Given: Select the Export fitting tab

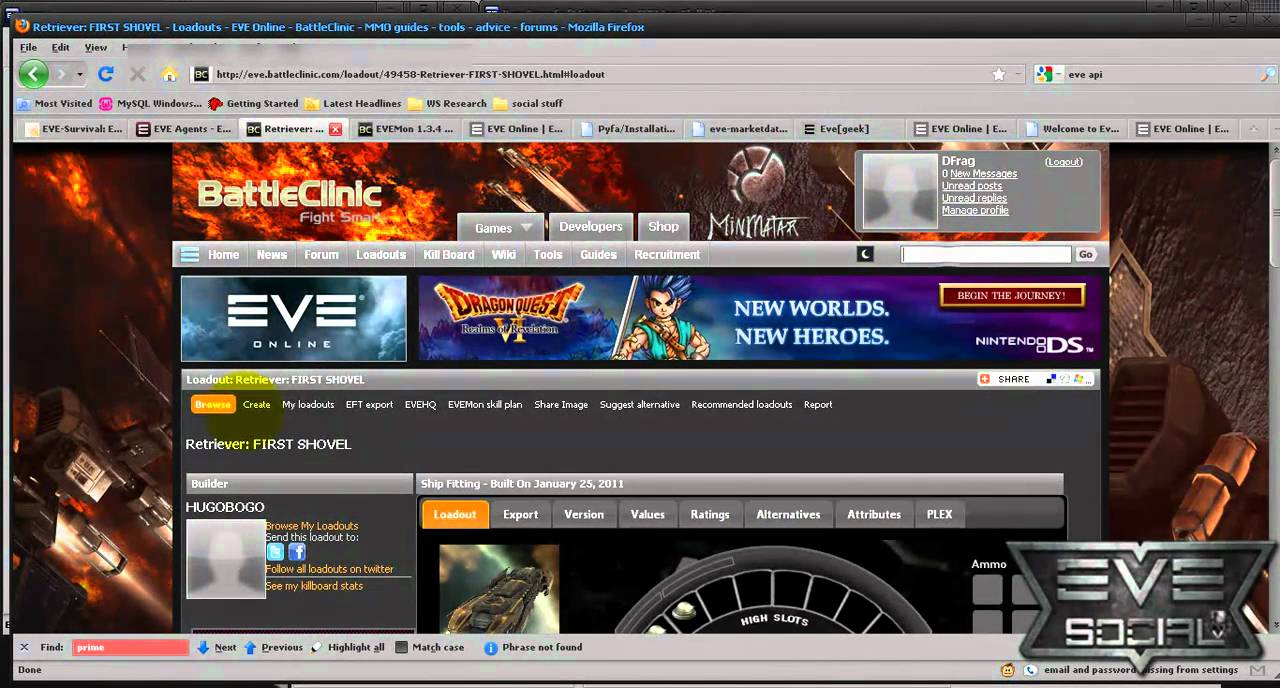Looking at the screenshot, I should tap(520, 515).
